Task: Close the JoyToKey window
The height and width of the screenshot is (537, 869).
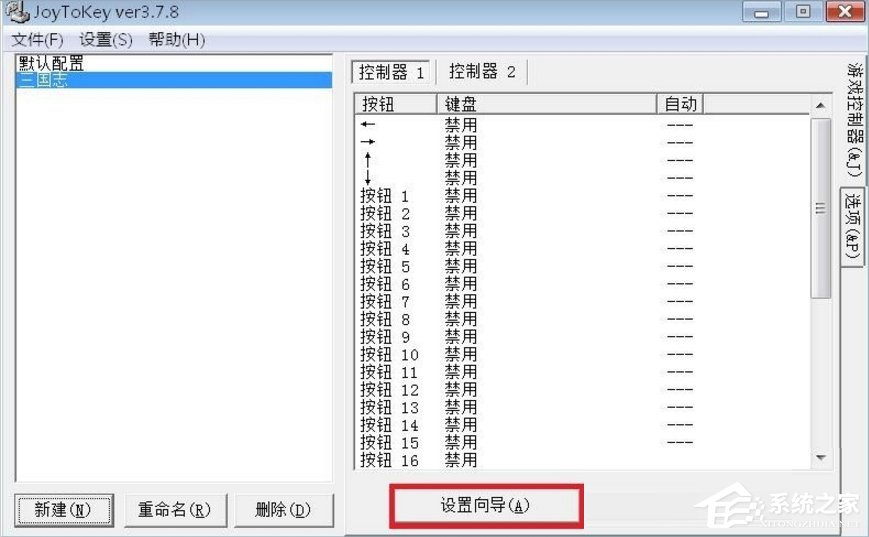Action: tap(845, 12)
